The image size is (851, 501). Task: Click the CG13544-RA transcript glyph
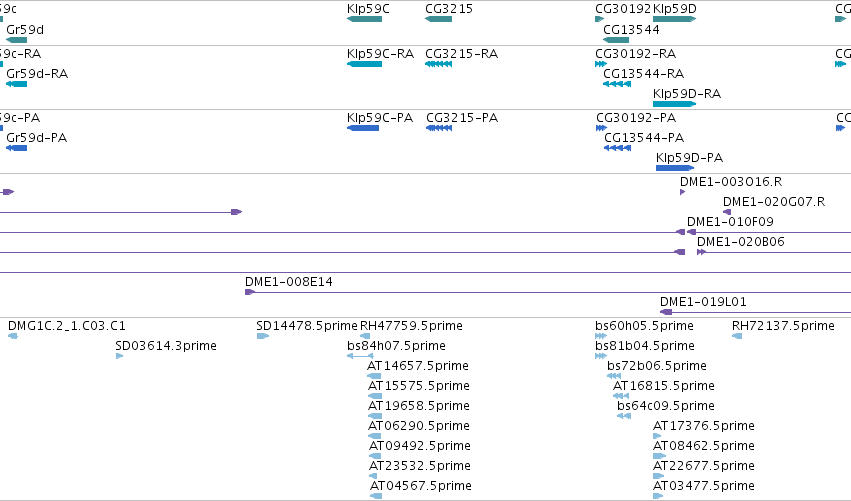click(x=617, y=84)
